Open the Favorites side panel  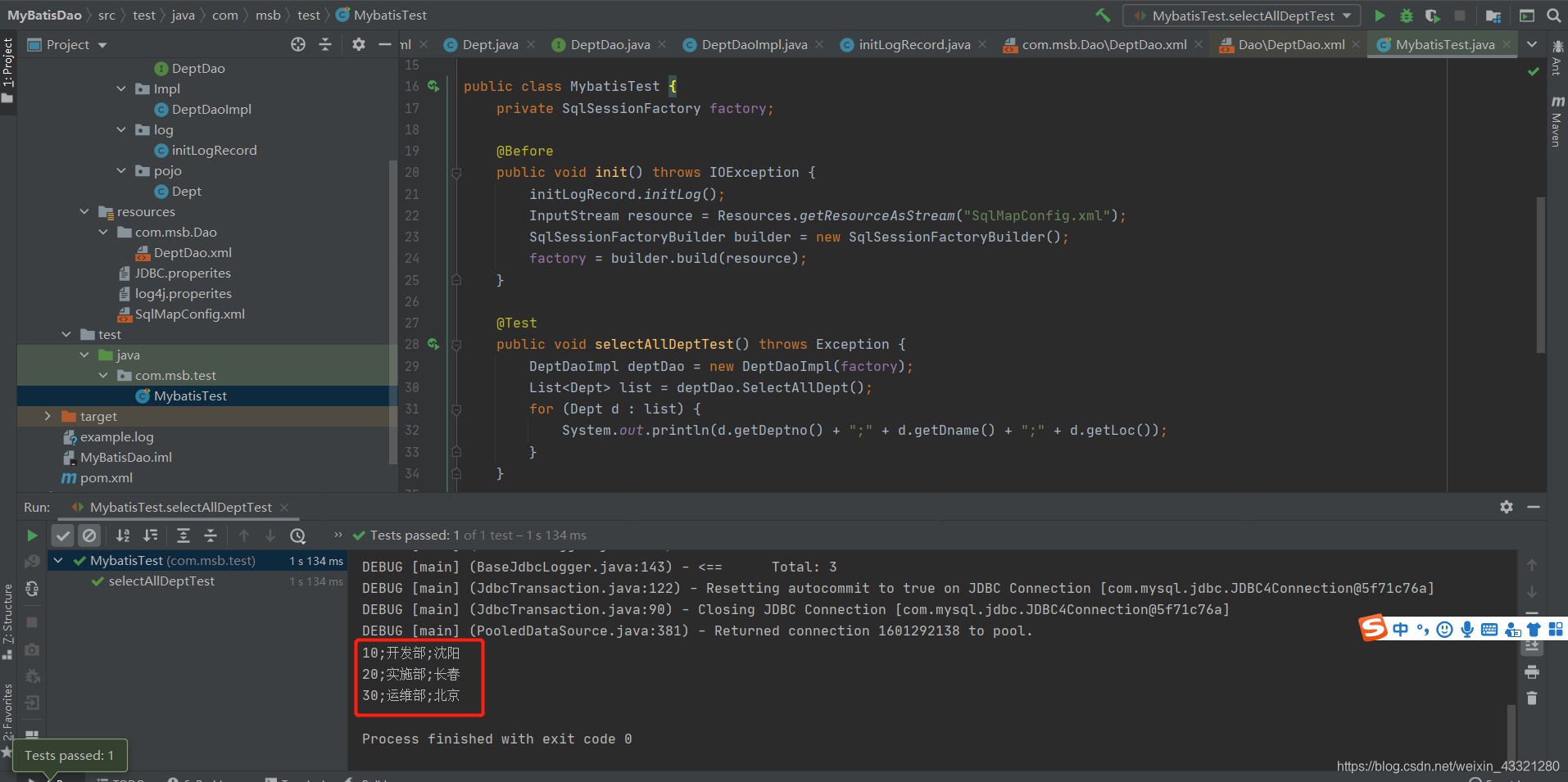(x=7, y=719)
